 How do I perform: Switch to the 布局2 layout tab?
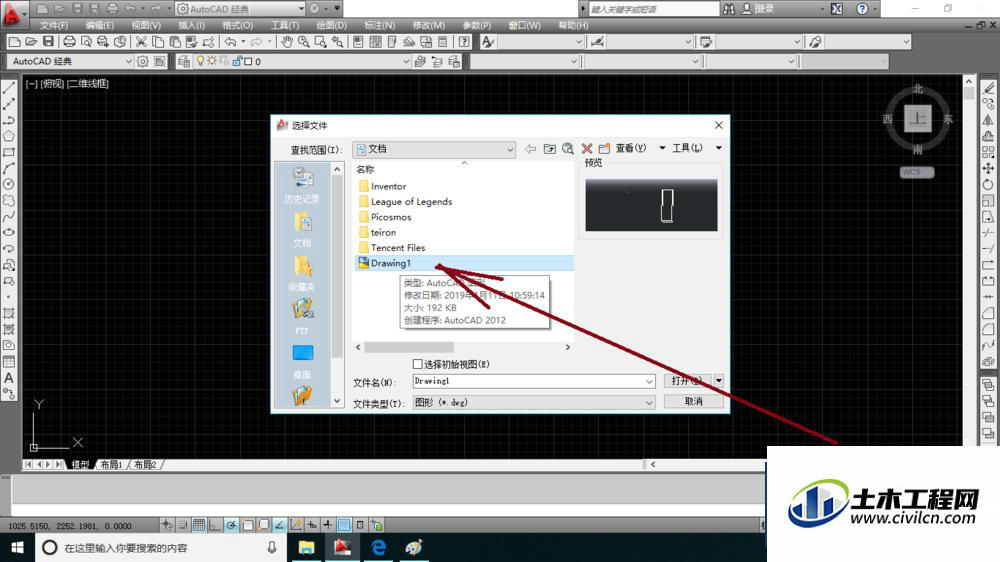(145, 464)
